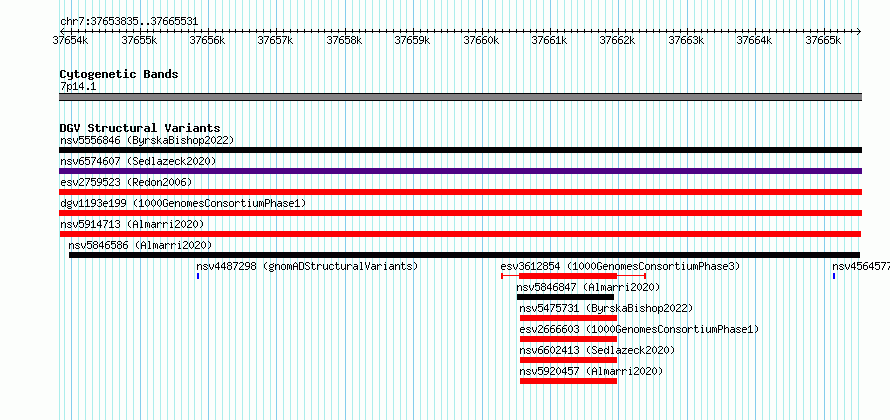The width and height of the screenshot is (890, 420).
Task: Click the 37654k ruler label
Action: (70, 40)
